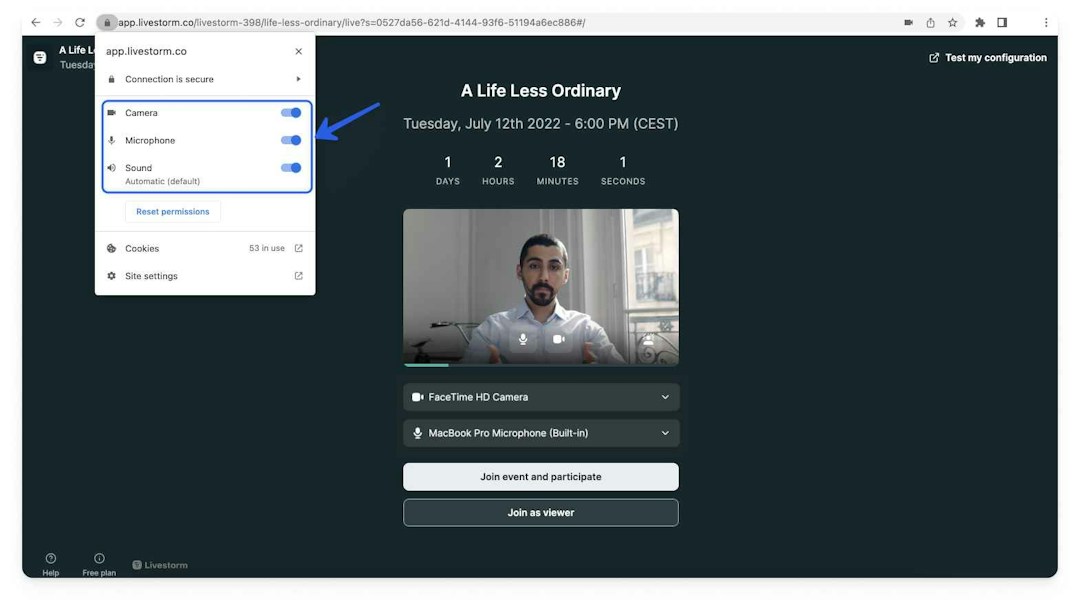Reload the page

[x=80, y=23]
